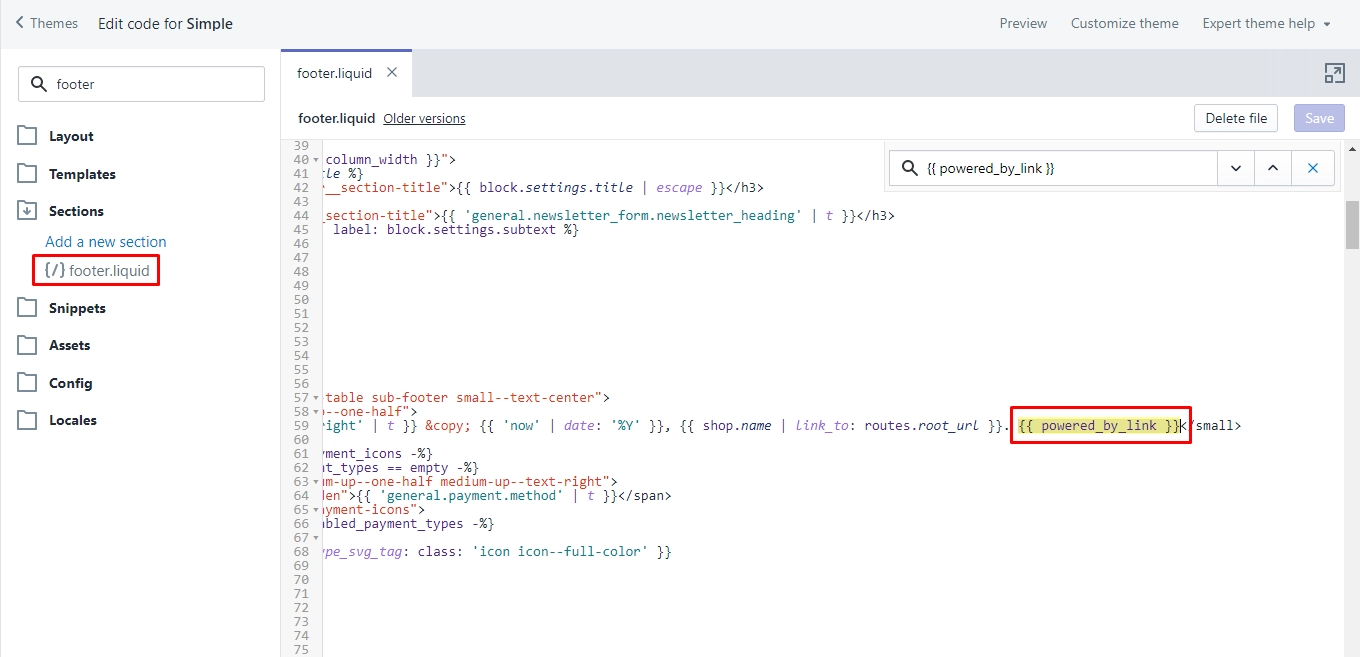This screenshot has height=657, width=1360.
Task: Expand the Config folder
Action: coord(70,383)
